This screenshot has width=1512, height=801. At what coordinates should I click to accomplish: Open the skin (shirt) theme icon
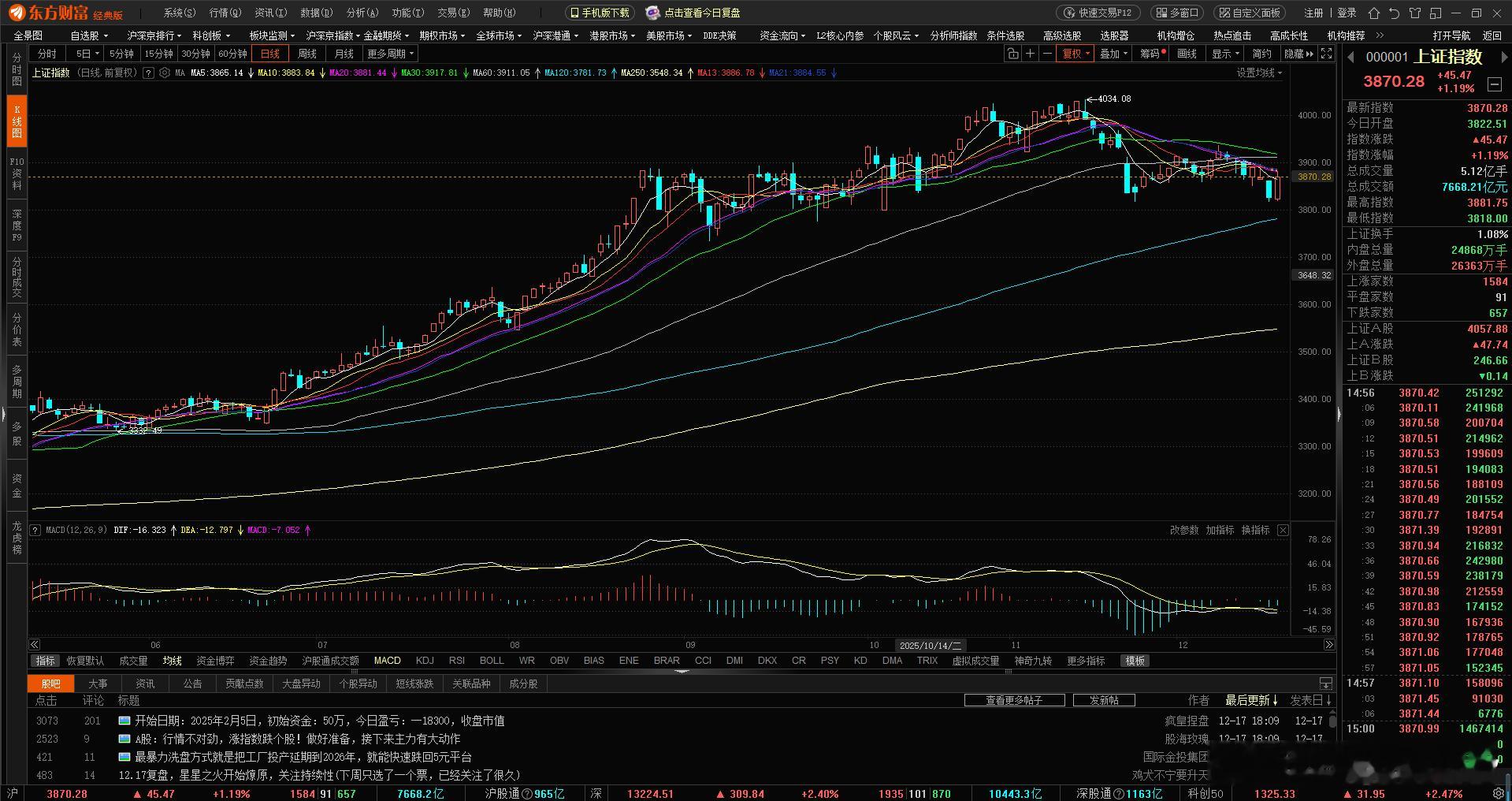pyautogui.click(x=1415, y=13)
